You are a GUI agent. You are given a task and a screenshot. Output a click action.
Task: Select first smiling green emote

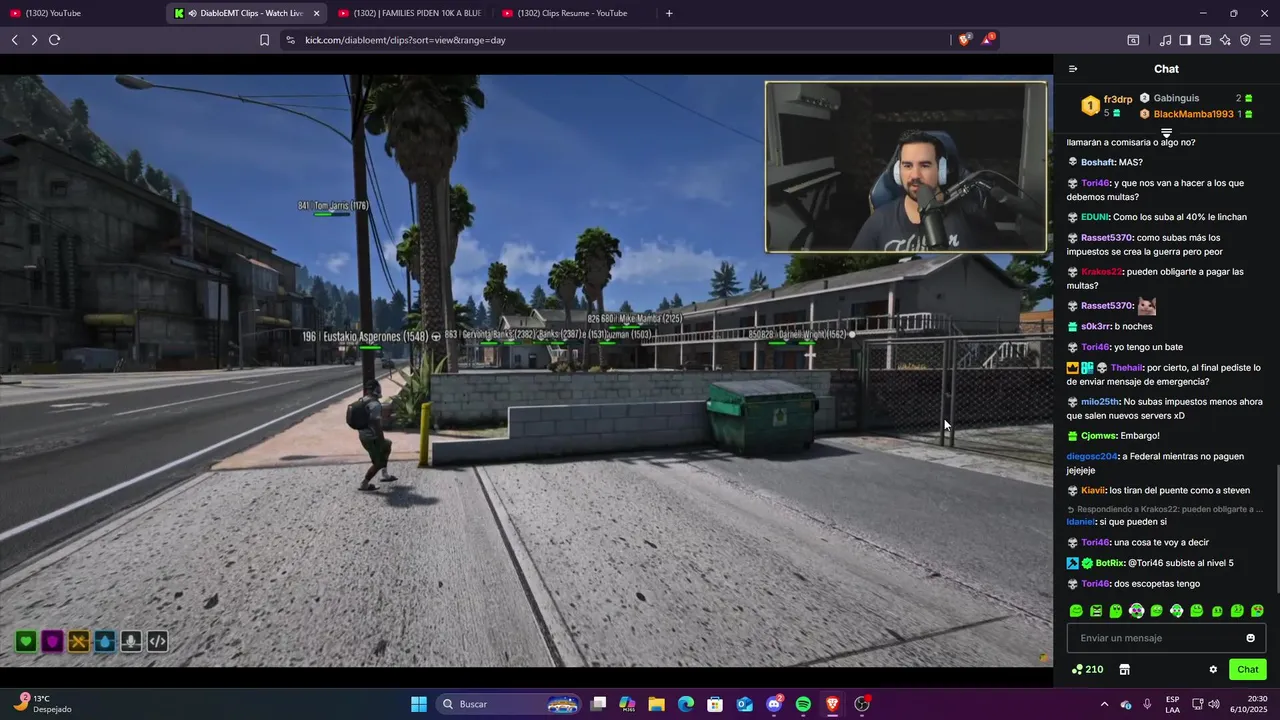(1076, 611)
